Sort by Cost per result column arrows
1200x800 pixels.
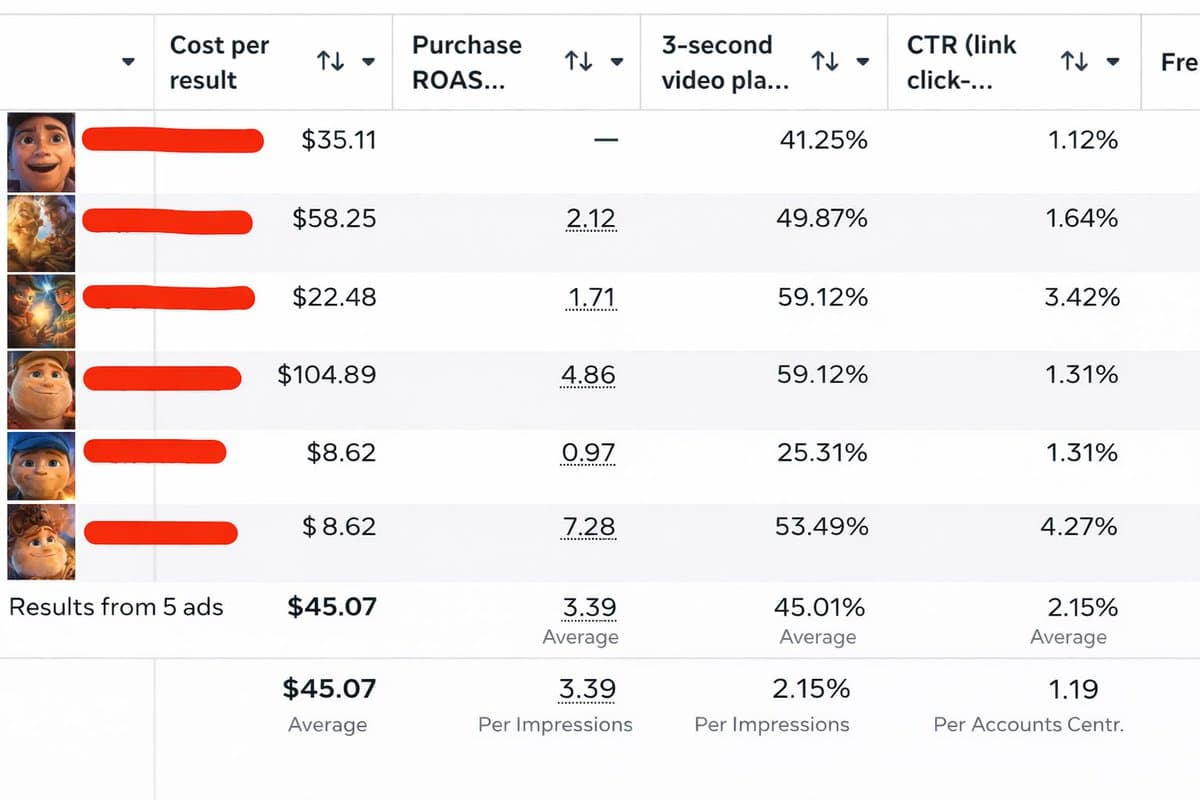(x=331, y=62)
